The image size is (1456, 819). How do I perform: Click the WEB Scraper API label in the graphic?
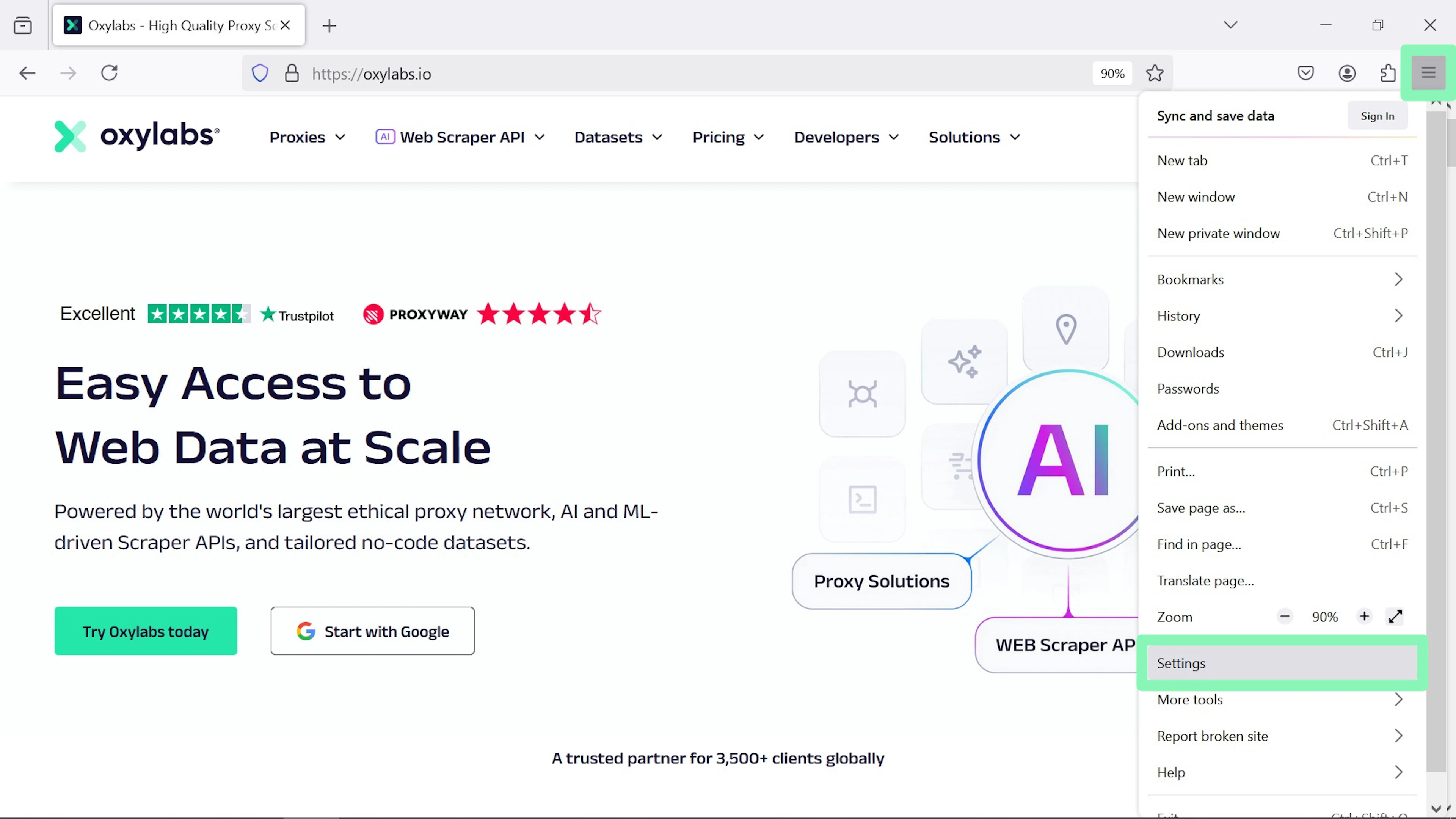[1057, 645]
